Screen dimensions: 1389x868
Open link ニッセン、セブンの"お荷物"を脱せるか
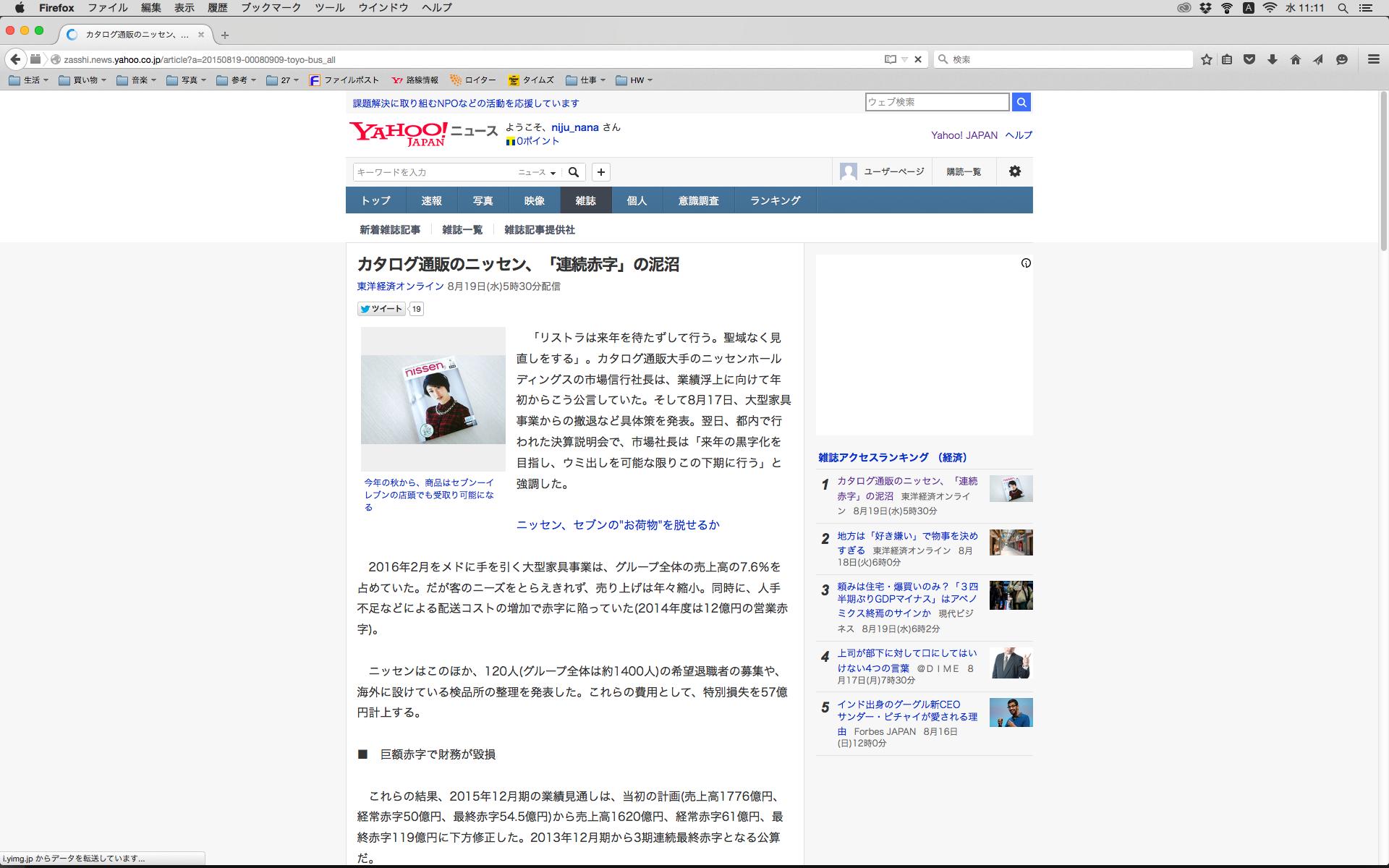(x=618, y=525)
